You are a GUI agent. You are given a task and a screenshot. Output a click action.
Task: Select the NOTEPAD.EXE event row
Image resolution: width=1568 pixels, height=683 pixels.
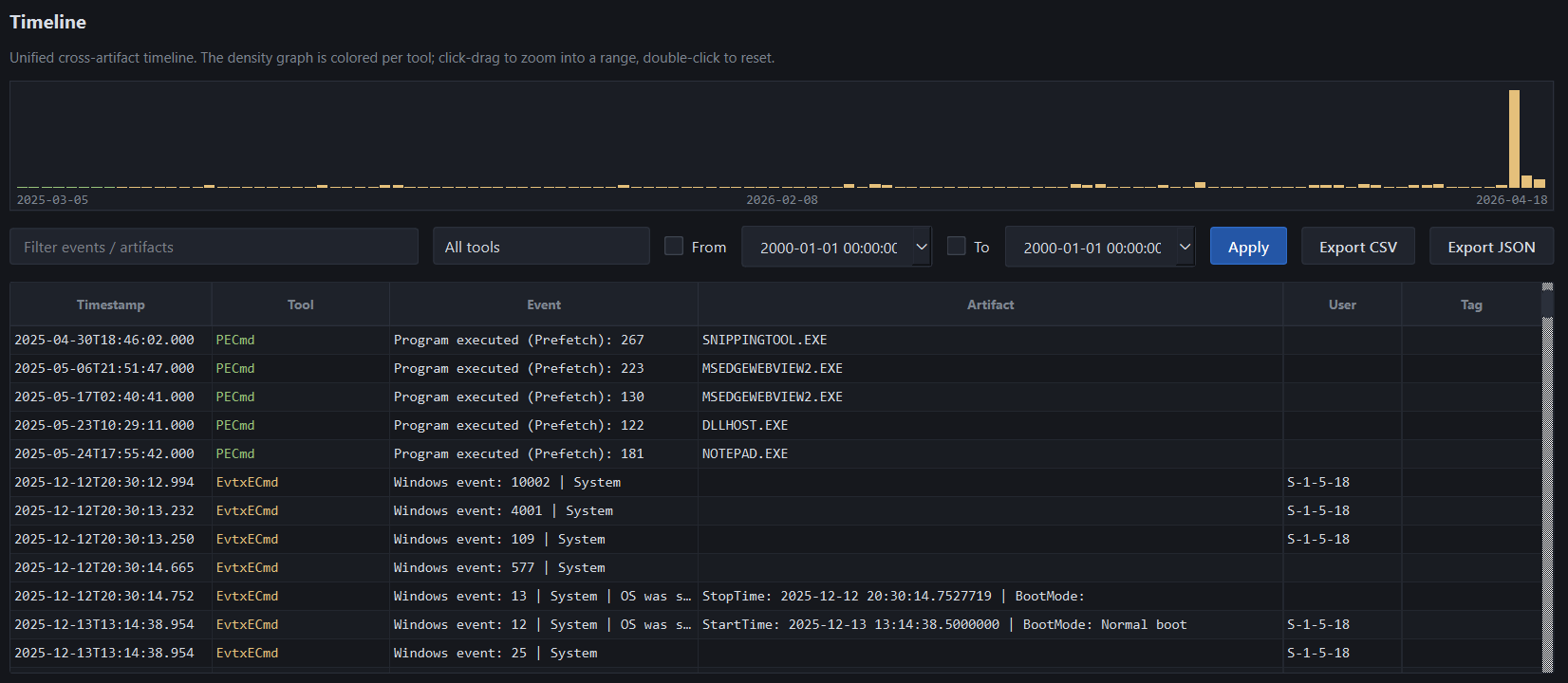[776, 453]
